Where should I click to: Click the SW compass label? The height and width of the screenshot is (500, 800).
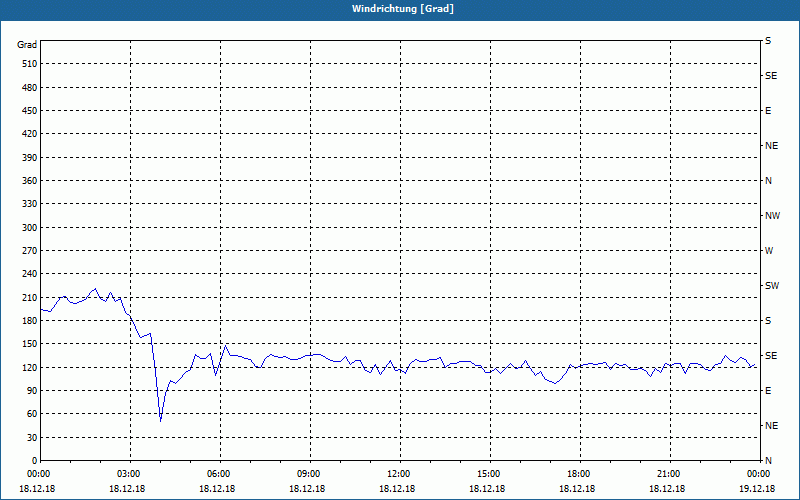pos(772,286)
